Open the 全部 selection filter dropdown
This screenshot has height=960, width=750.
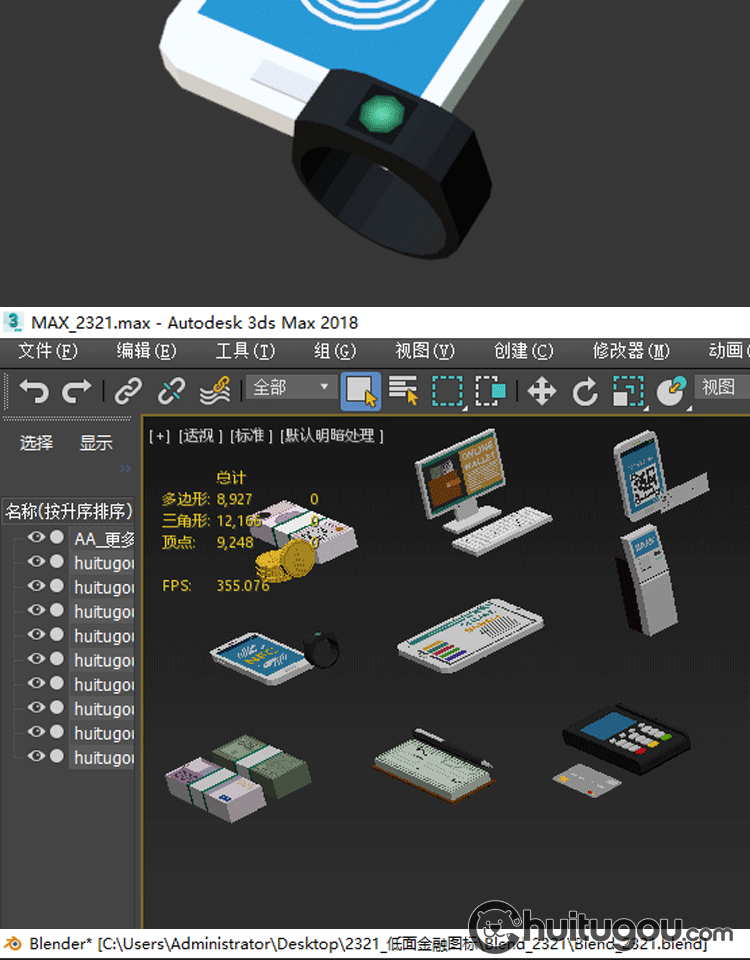[292, 387]
